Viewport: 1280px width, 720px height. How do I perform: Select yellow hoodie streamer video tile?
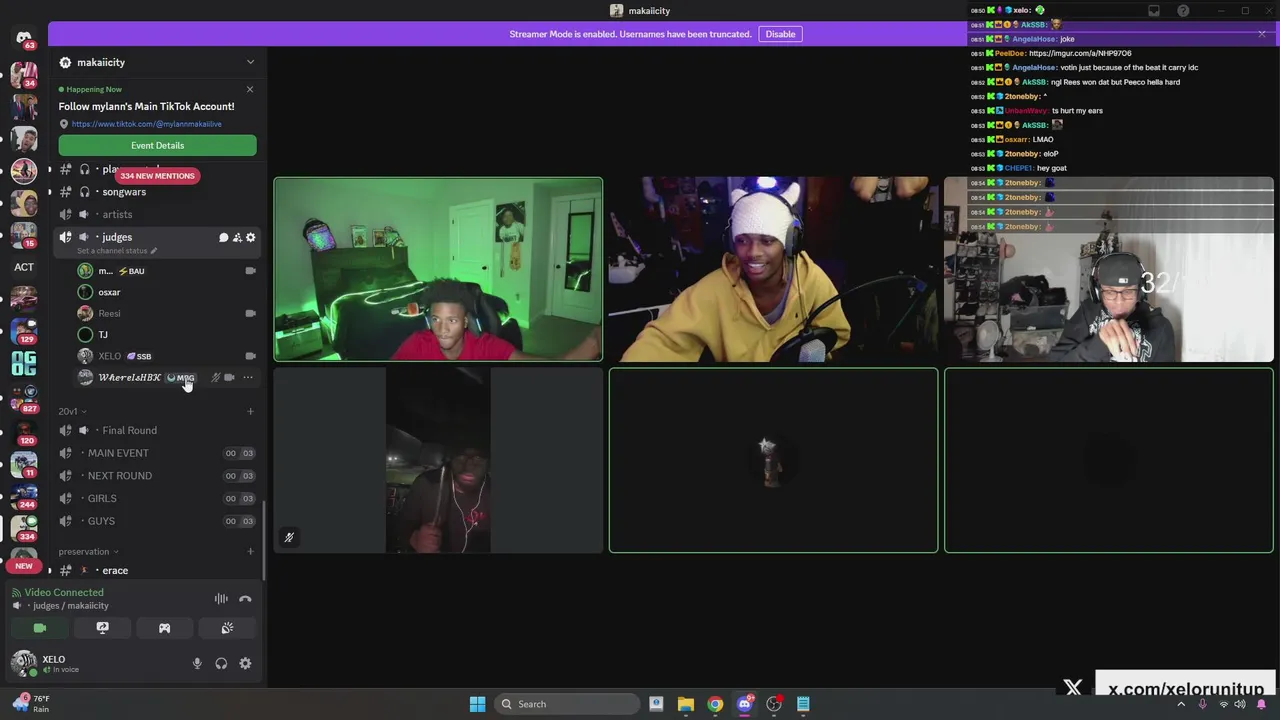pyautogui.click(x=773, y=269)
